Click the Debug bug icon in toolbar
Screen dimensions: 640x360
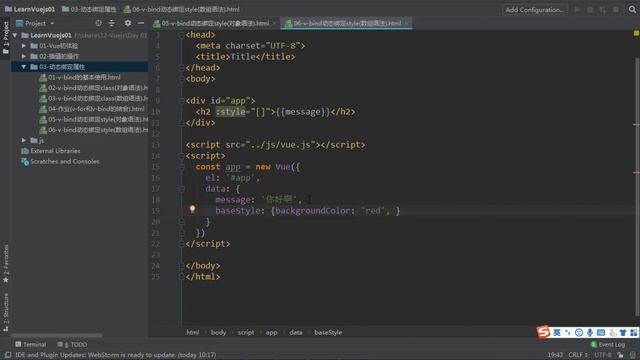click(590, 9)
